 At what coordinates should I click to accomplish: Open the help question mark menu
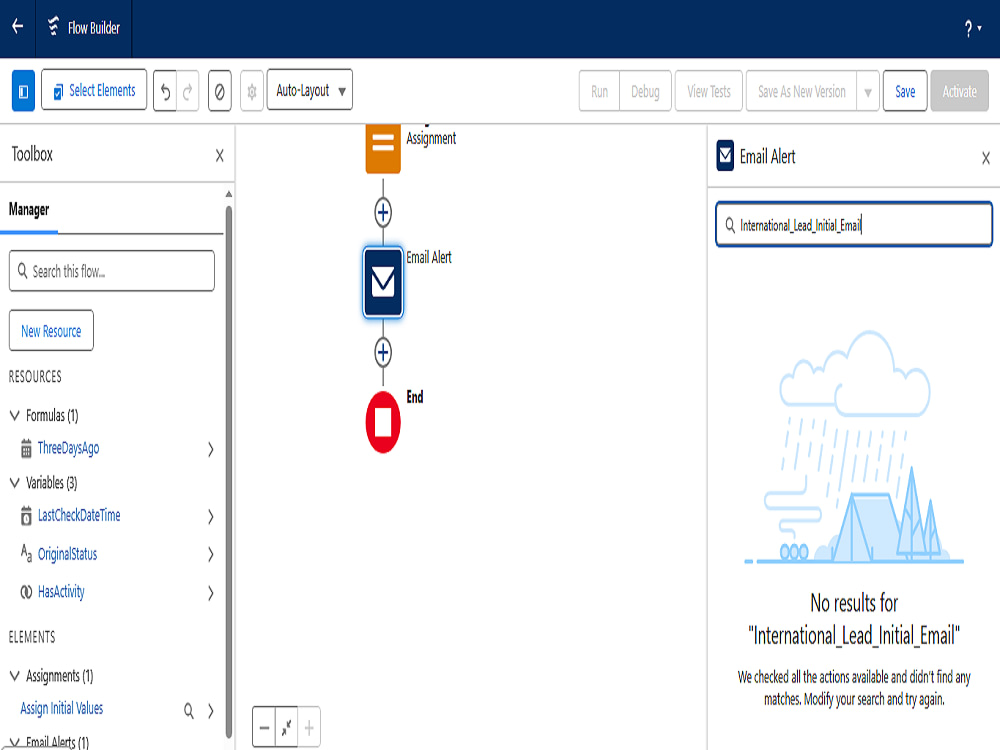(x=973, y=28)
